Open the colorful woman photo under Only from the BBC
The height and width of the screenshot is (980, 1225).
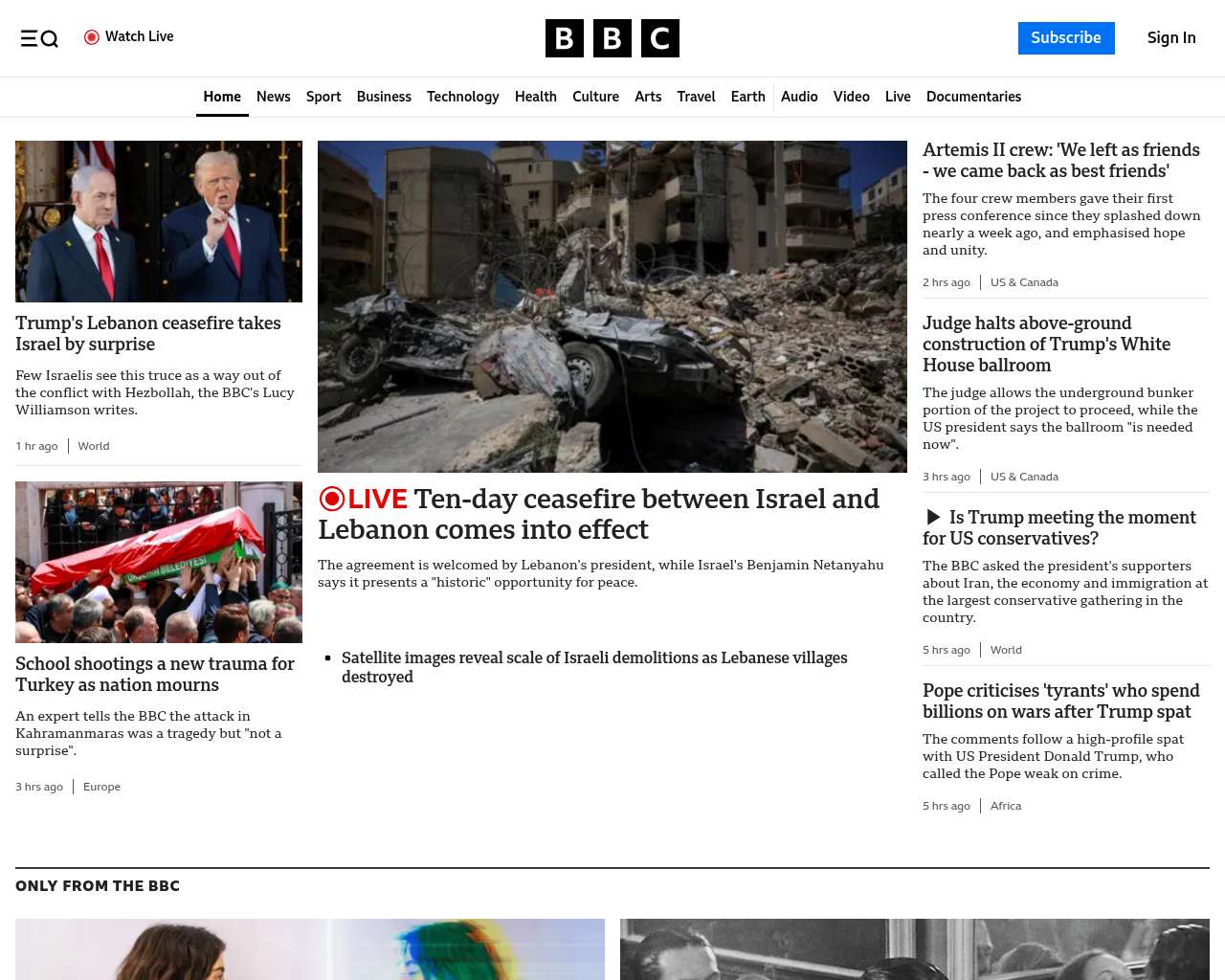(310, 949)
